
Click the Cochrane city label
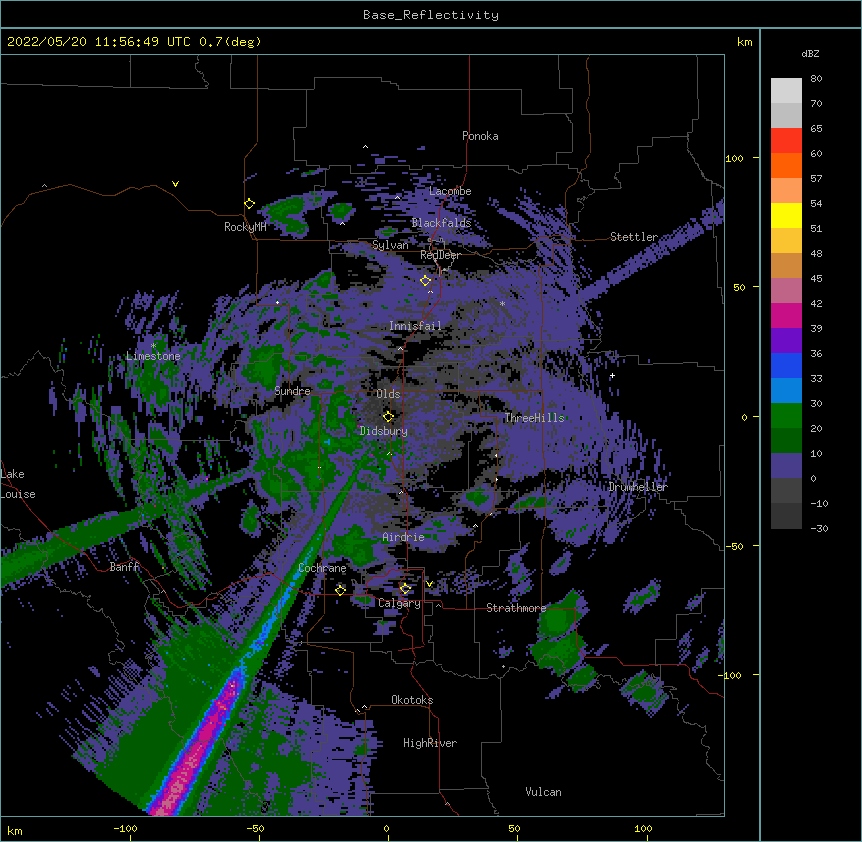[x=322, y=568]
